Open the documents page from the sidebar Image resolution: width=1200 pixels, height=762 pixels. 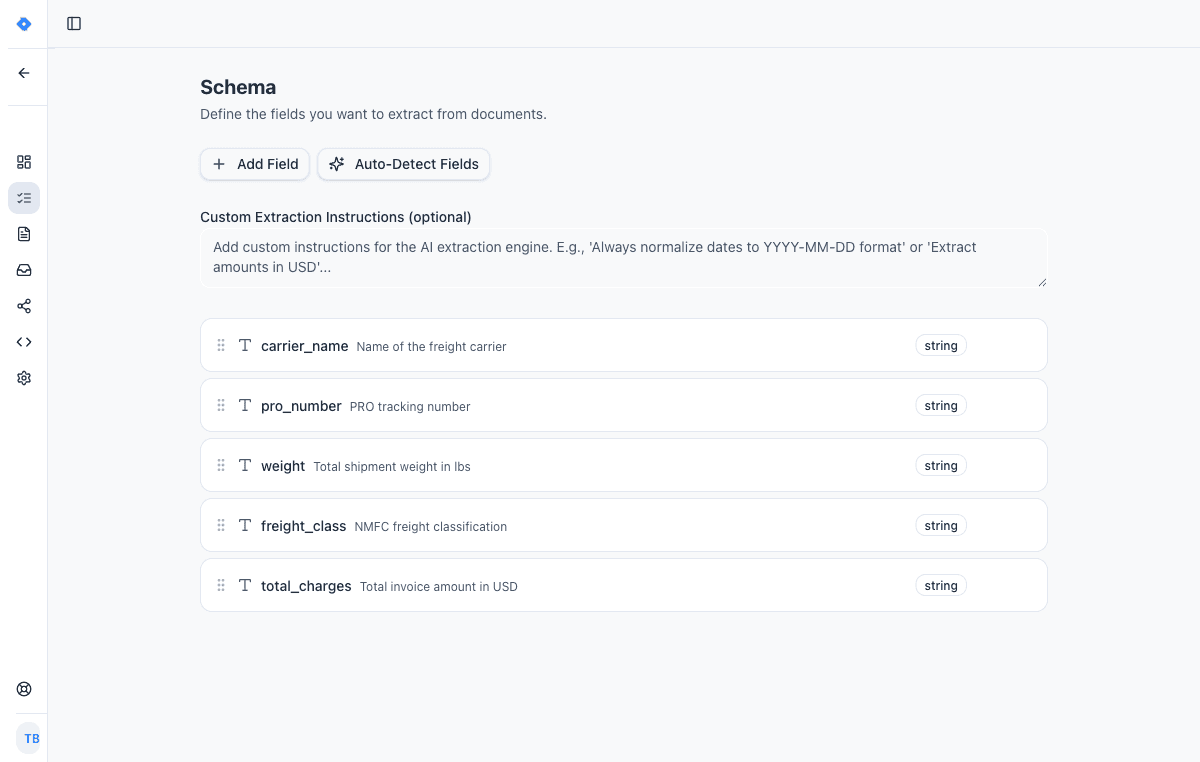click(24, 234)
